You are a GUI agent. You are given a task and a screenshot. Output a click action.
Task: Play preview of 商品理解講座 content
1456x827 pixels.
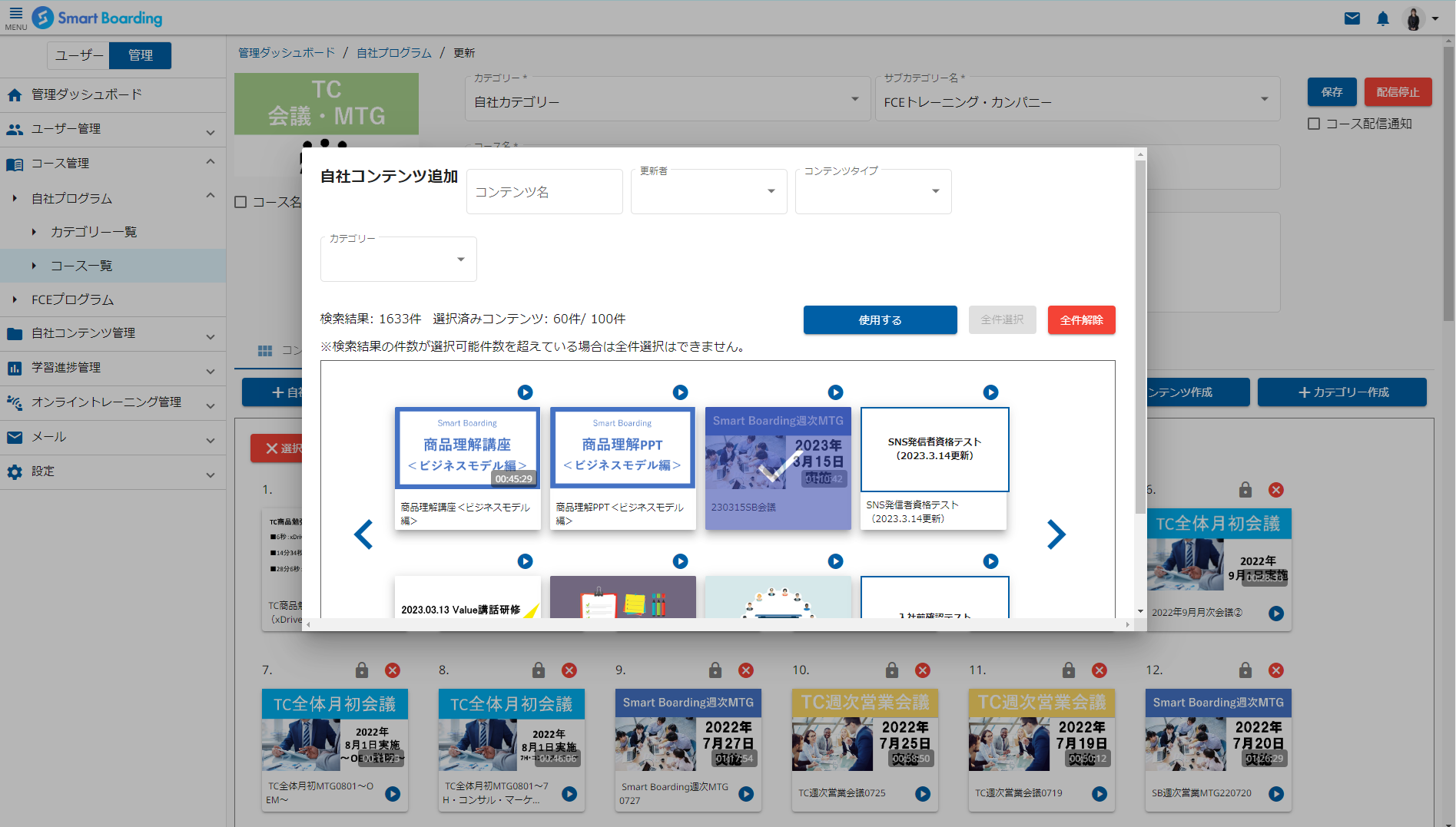525,392
